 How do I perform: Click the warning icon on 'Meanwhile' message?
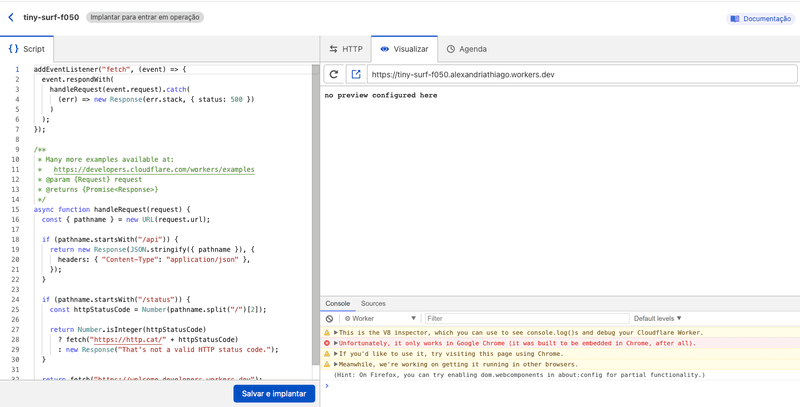(x=327, y=364)
